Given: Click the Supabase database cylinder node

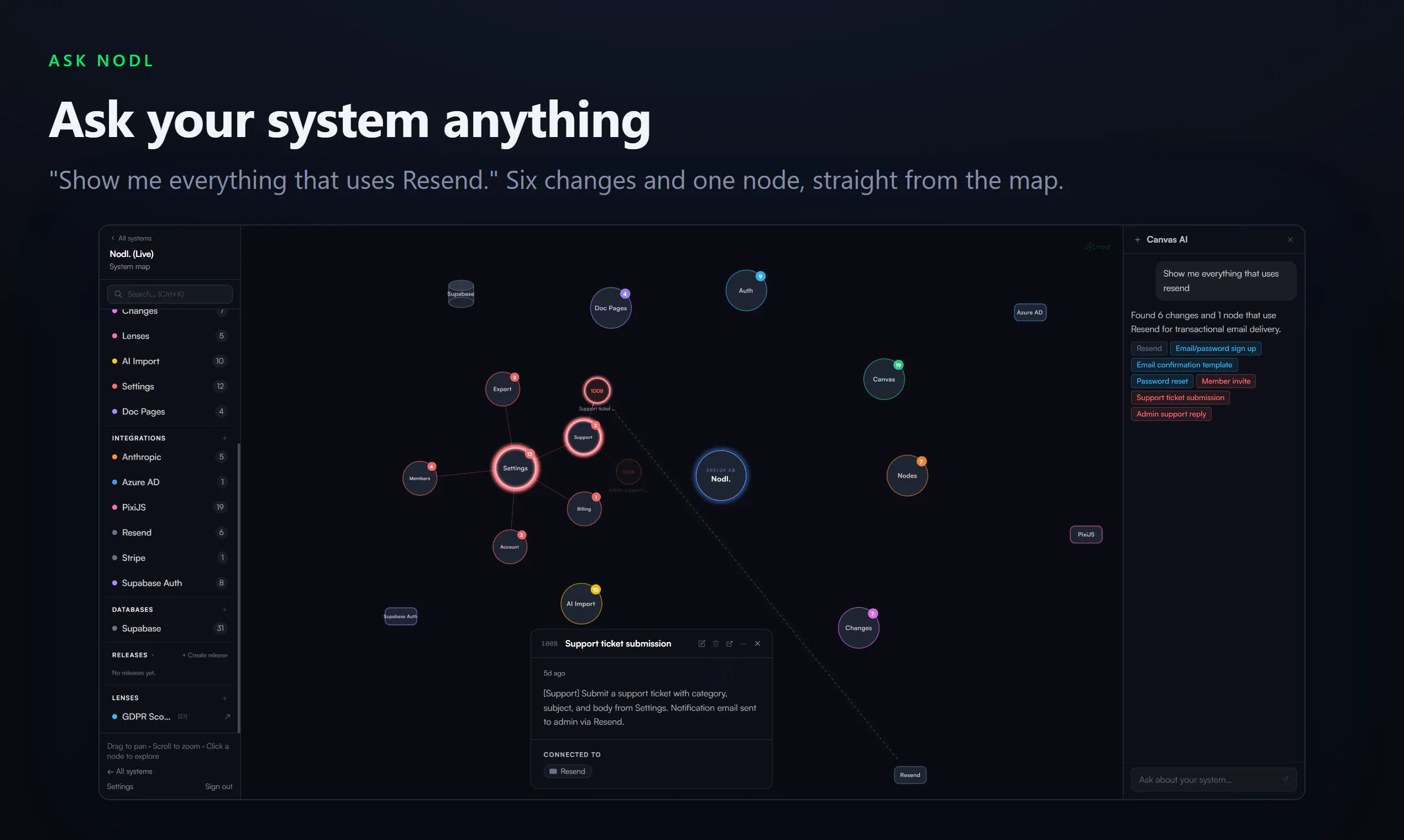Looking at the screenshot, I should [x=461, y=294].
